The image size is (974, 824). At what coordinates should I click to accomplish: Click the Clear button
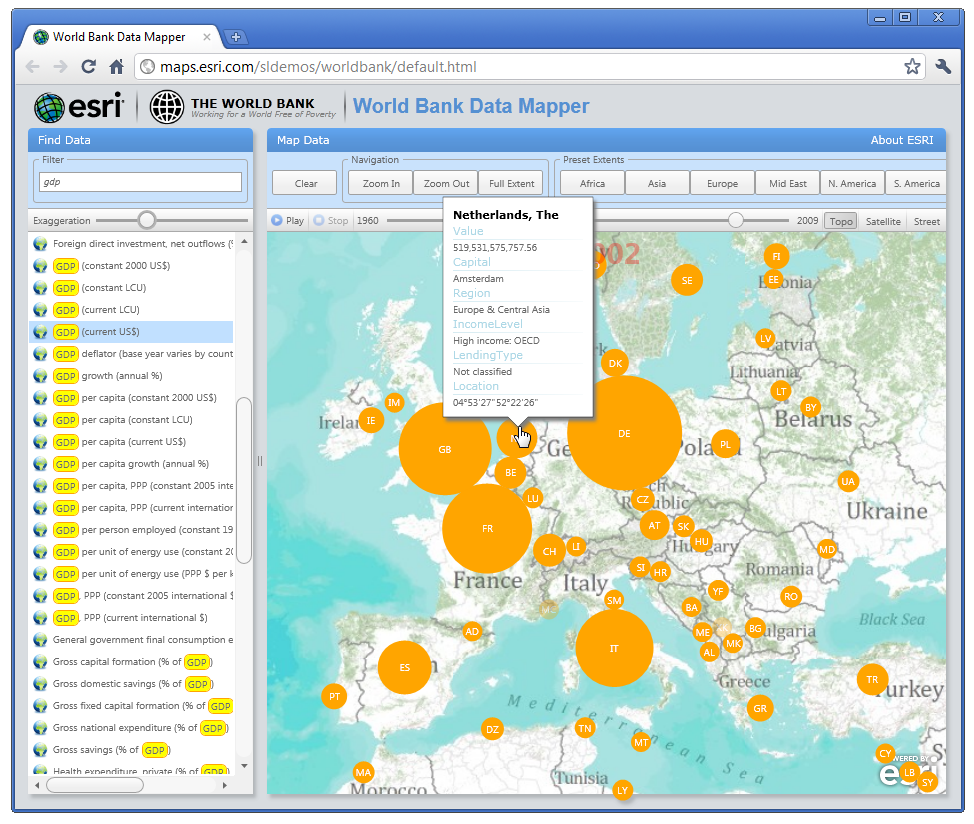pos(305,183)
